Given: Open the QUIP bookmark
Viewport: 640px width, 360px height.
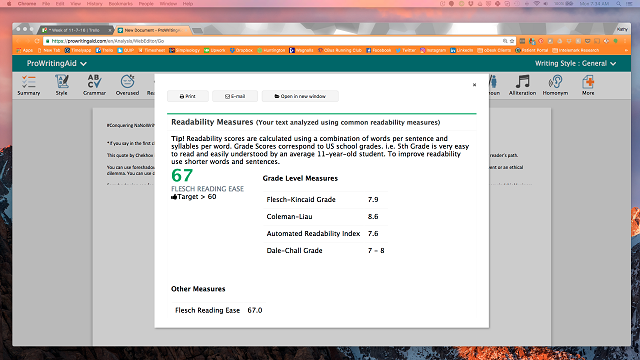Looking at the screenshot, I should (126, 51).
